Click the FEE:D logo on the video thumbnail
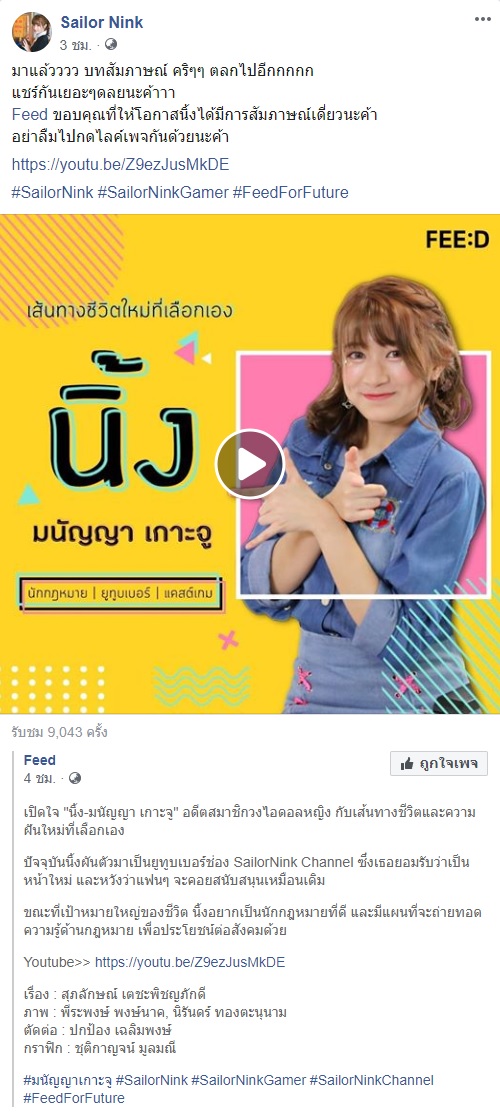The image size is (500, 1118). click(458, 240)
